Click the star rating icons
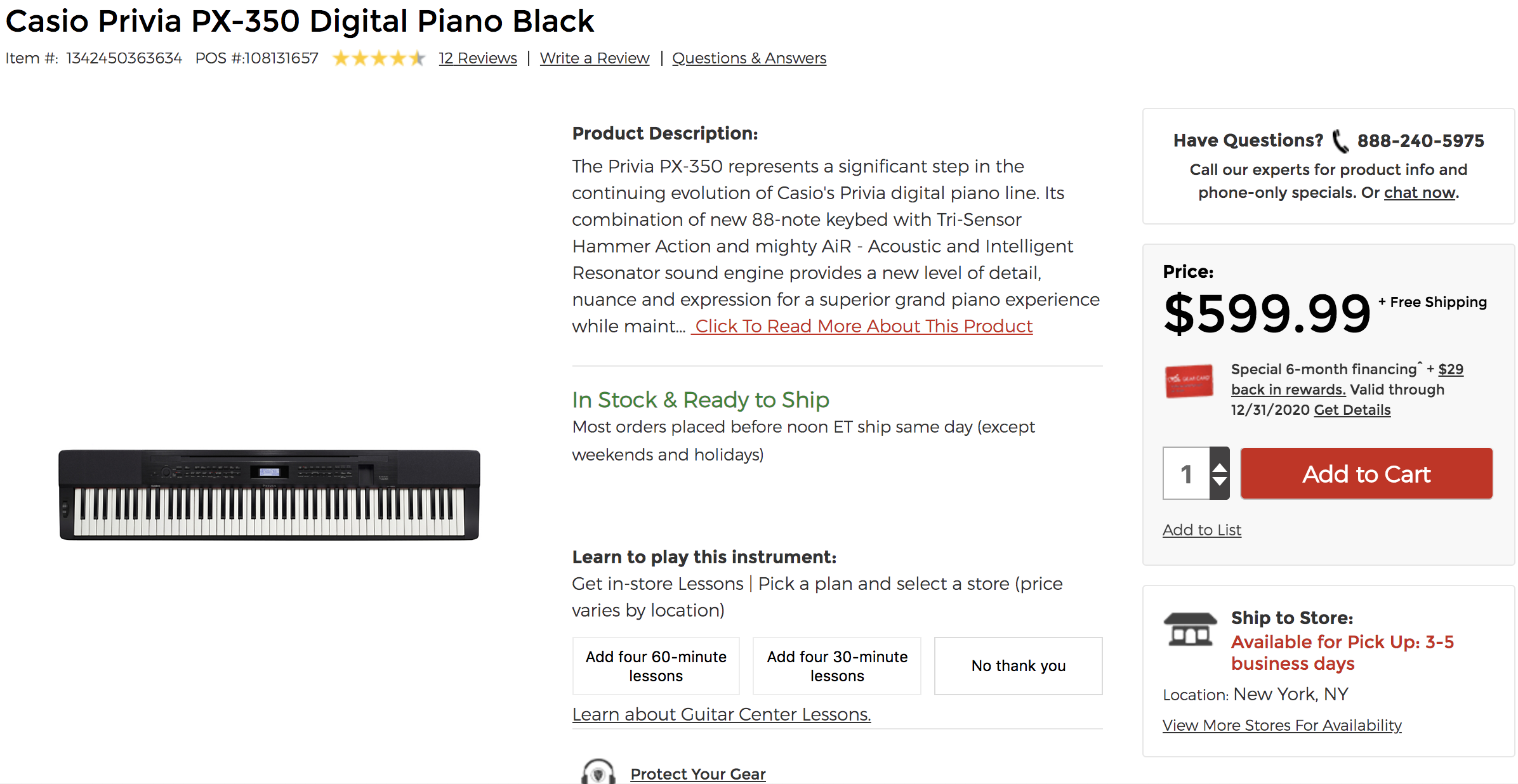The image size is (1518, 784). [x=379, y=58]
